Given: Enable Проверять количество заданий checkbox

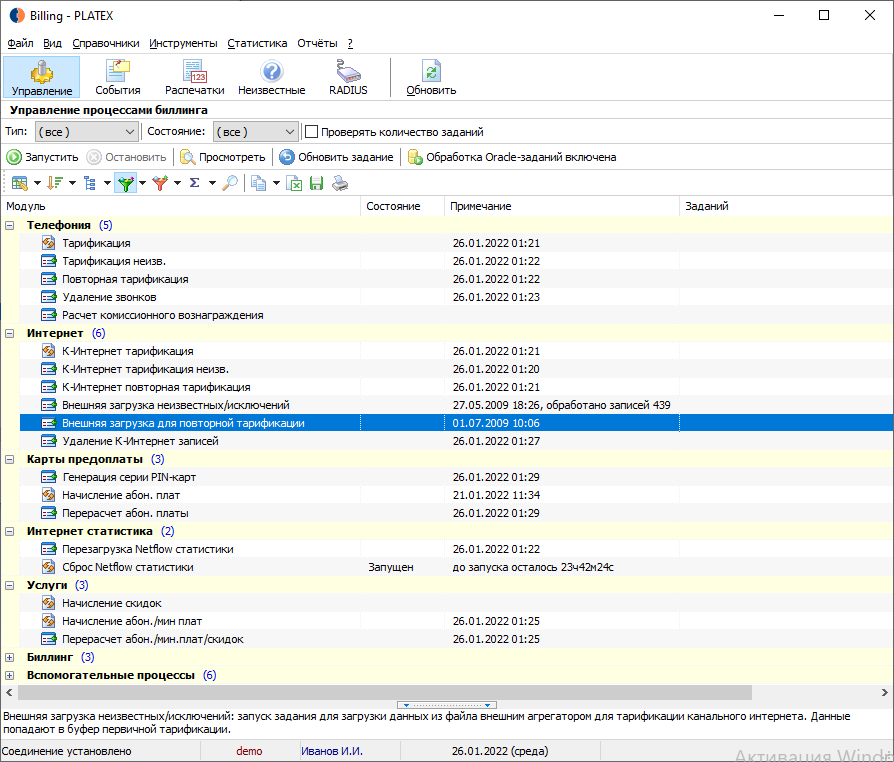Looking at the screenshot, I should point(311,132).
